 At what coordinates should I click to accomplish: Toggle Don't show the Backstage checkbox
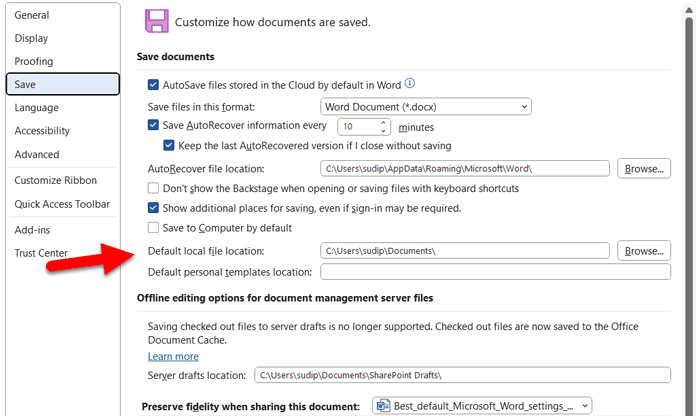click(x=154, y=188)
